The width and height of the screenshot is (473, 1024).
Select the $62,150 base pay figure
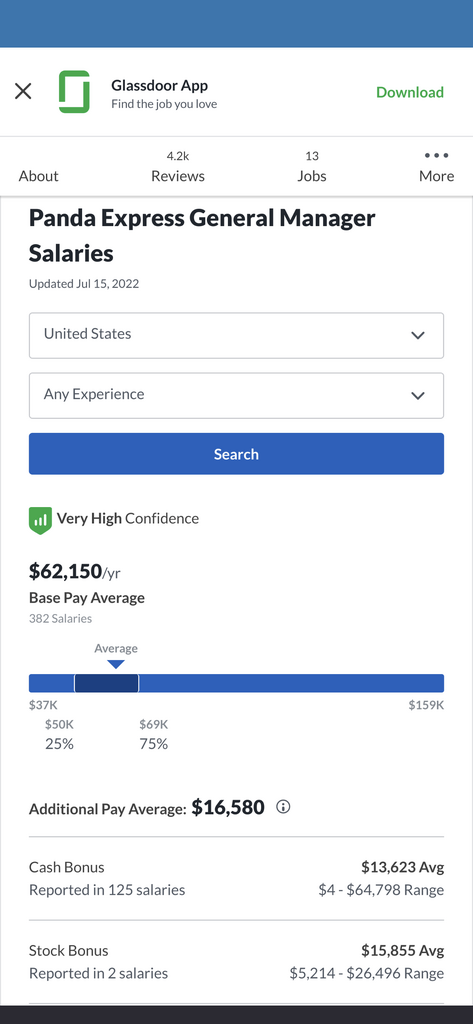tap(65, 571)
